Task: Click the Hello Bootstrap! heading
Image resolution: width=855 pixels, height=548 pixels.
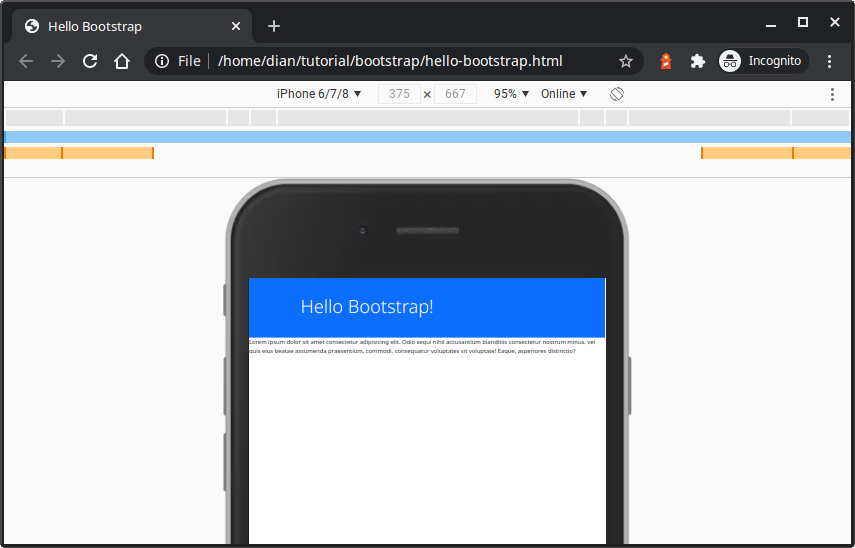Action: point(367,306)
